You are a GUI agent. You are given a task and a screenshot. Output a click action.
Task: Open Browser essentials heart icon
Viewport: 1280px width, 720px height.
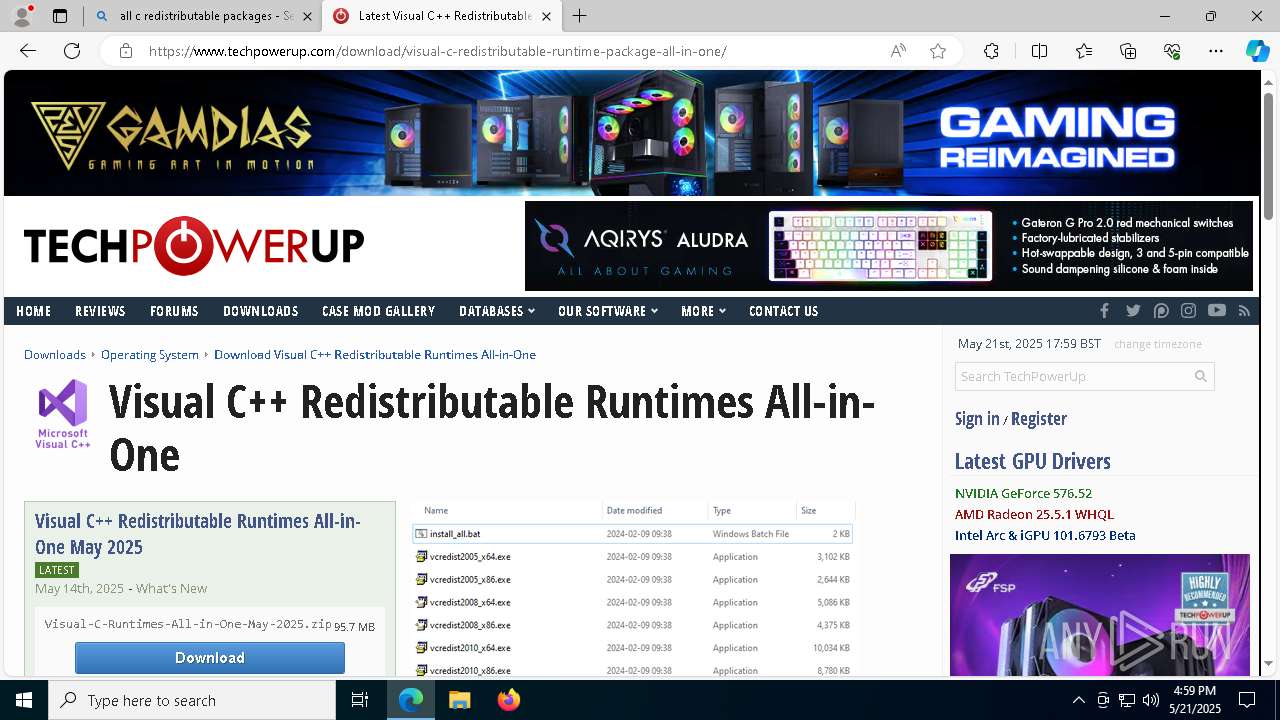[x=1172, y=51]
